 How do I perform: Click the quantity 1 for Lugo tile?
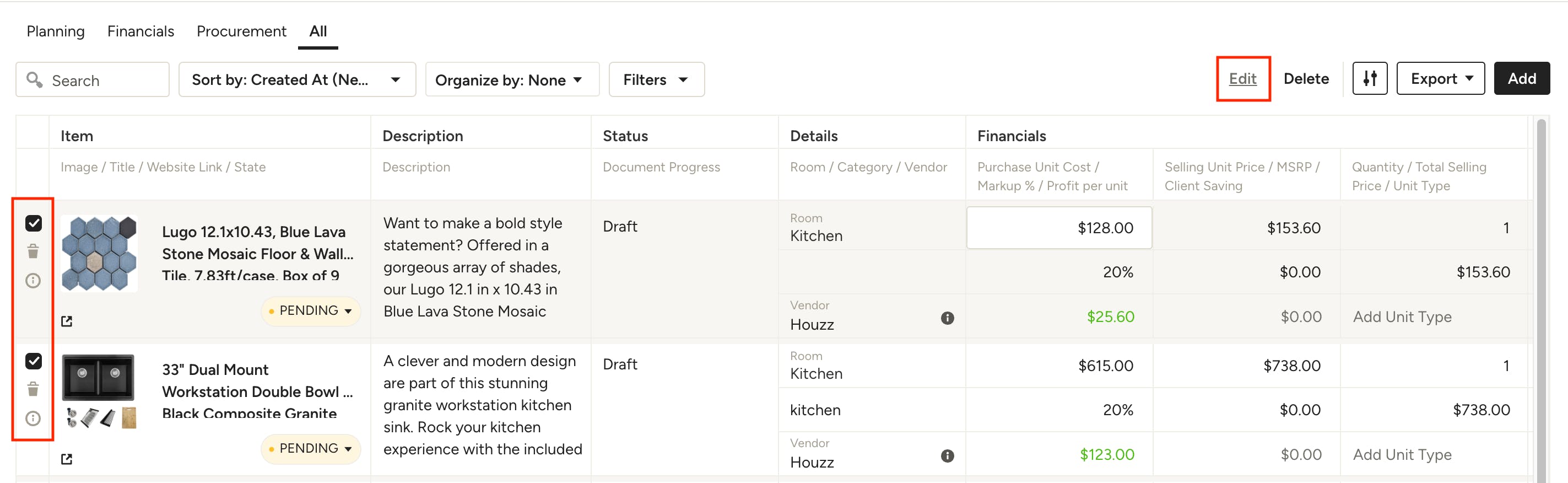(x=1505, y=228)
